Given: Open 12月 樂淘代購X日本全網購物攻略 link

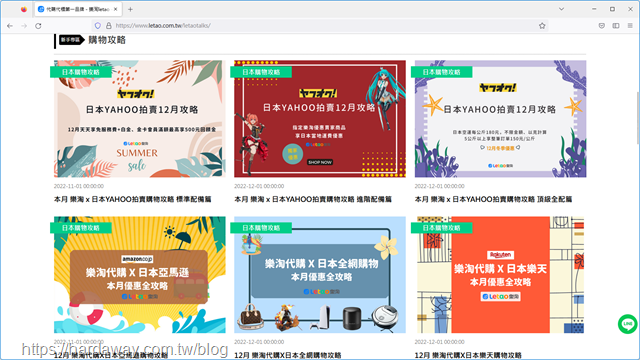Looking at the screenshot, I should coord(288,355).
